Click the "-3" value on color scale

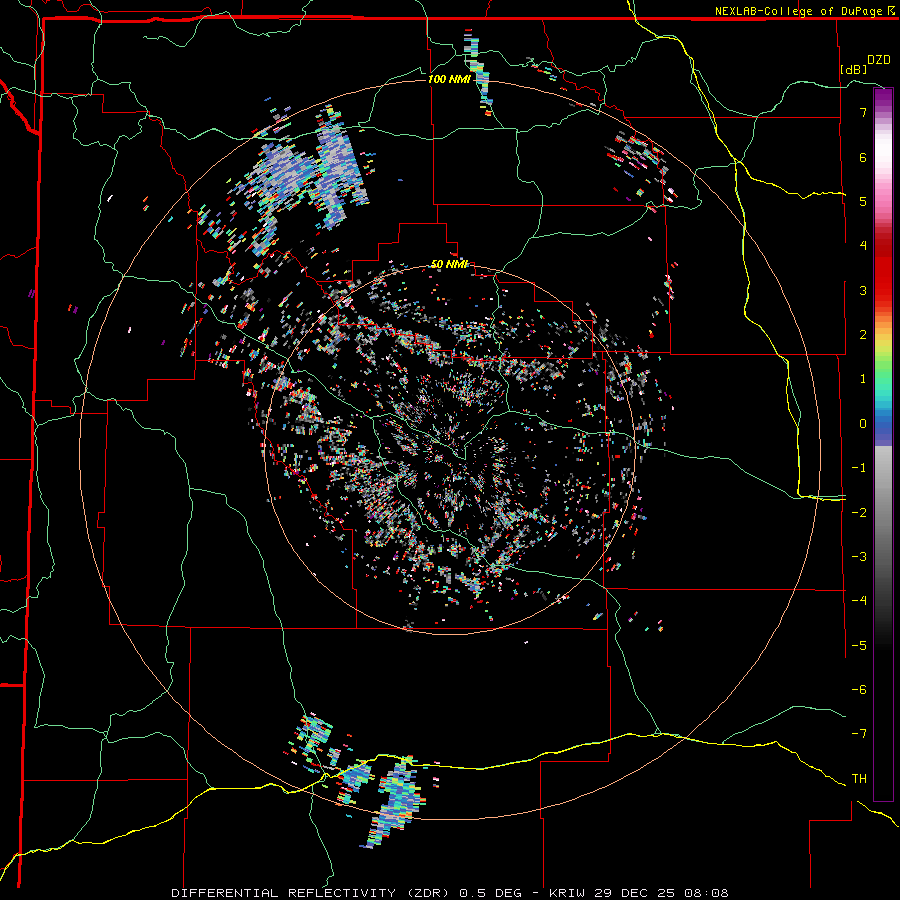(x=859, y=557)
